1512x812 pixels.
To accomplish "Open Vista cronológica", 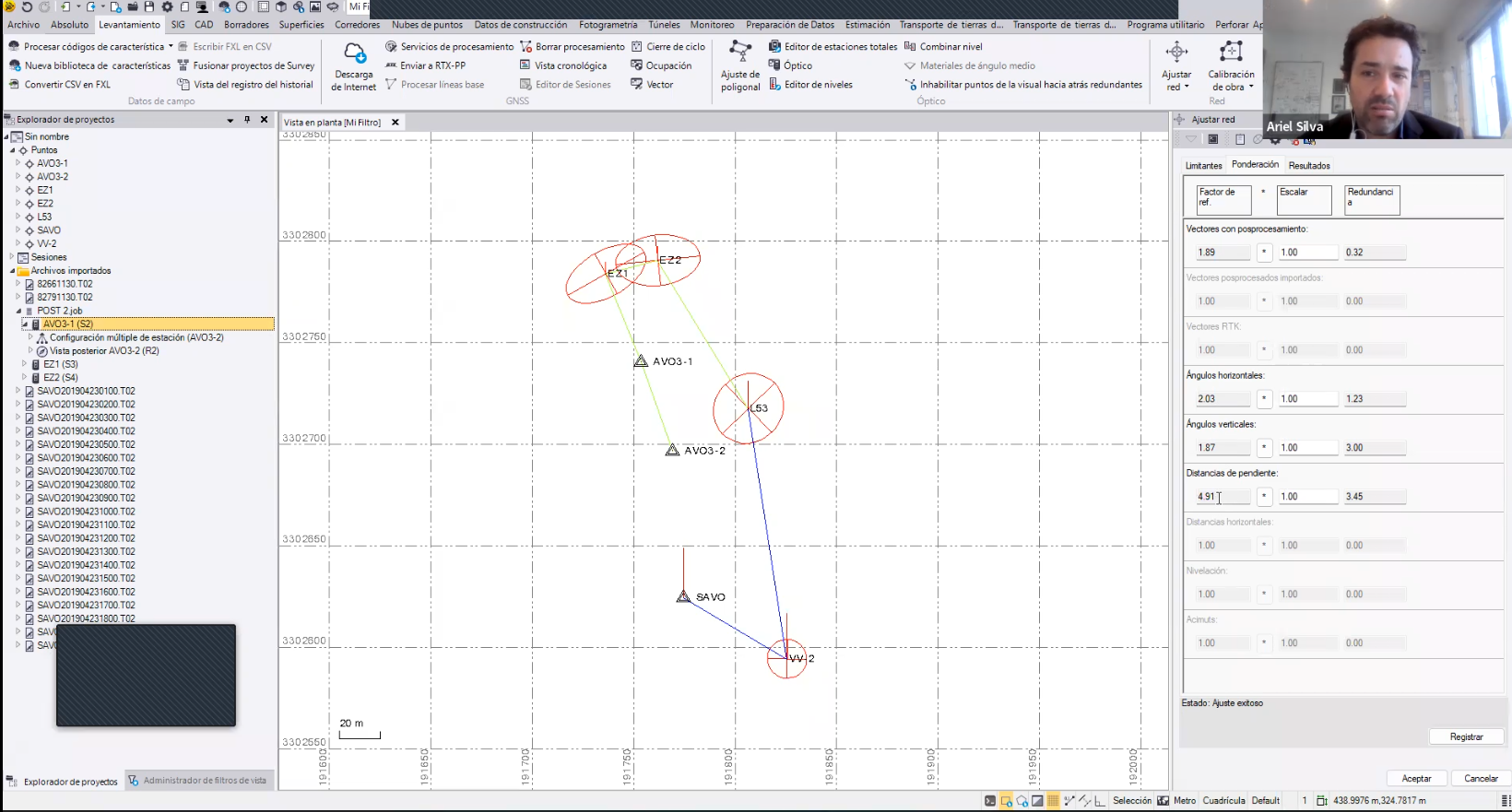I will [562, 65].
